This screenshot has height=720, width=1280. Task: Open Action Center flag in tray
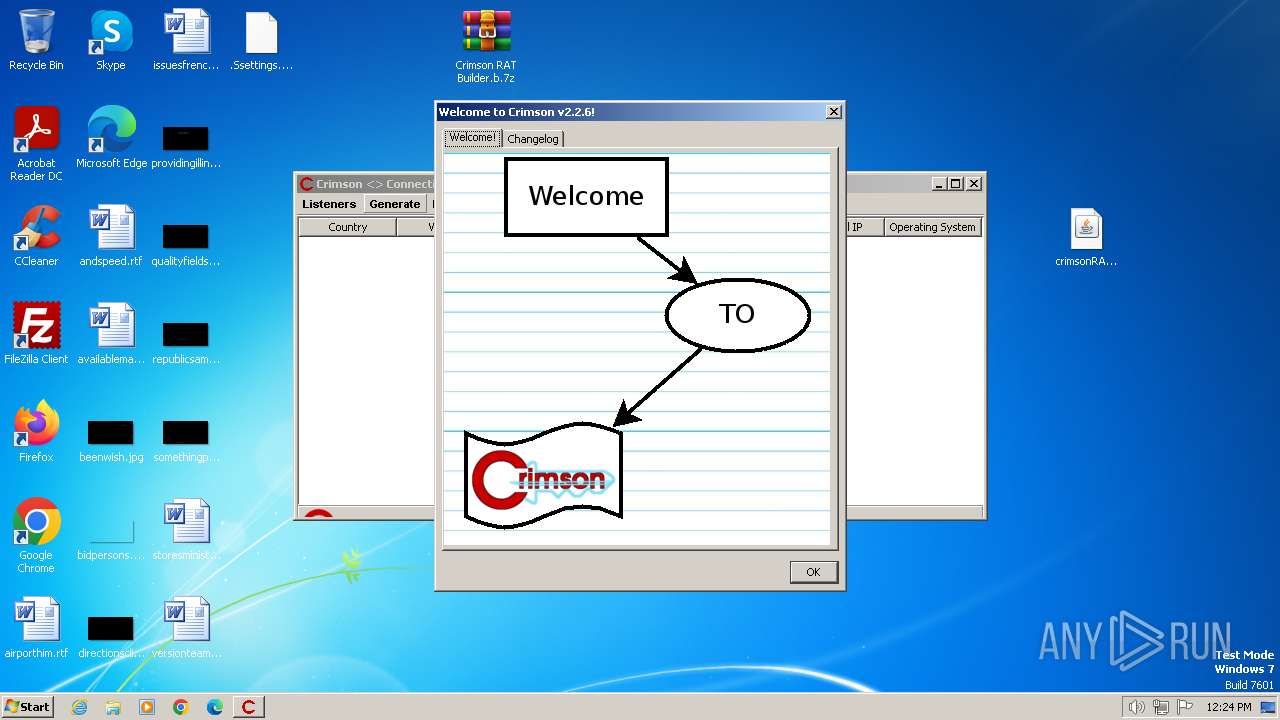[1185, 707]
